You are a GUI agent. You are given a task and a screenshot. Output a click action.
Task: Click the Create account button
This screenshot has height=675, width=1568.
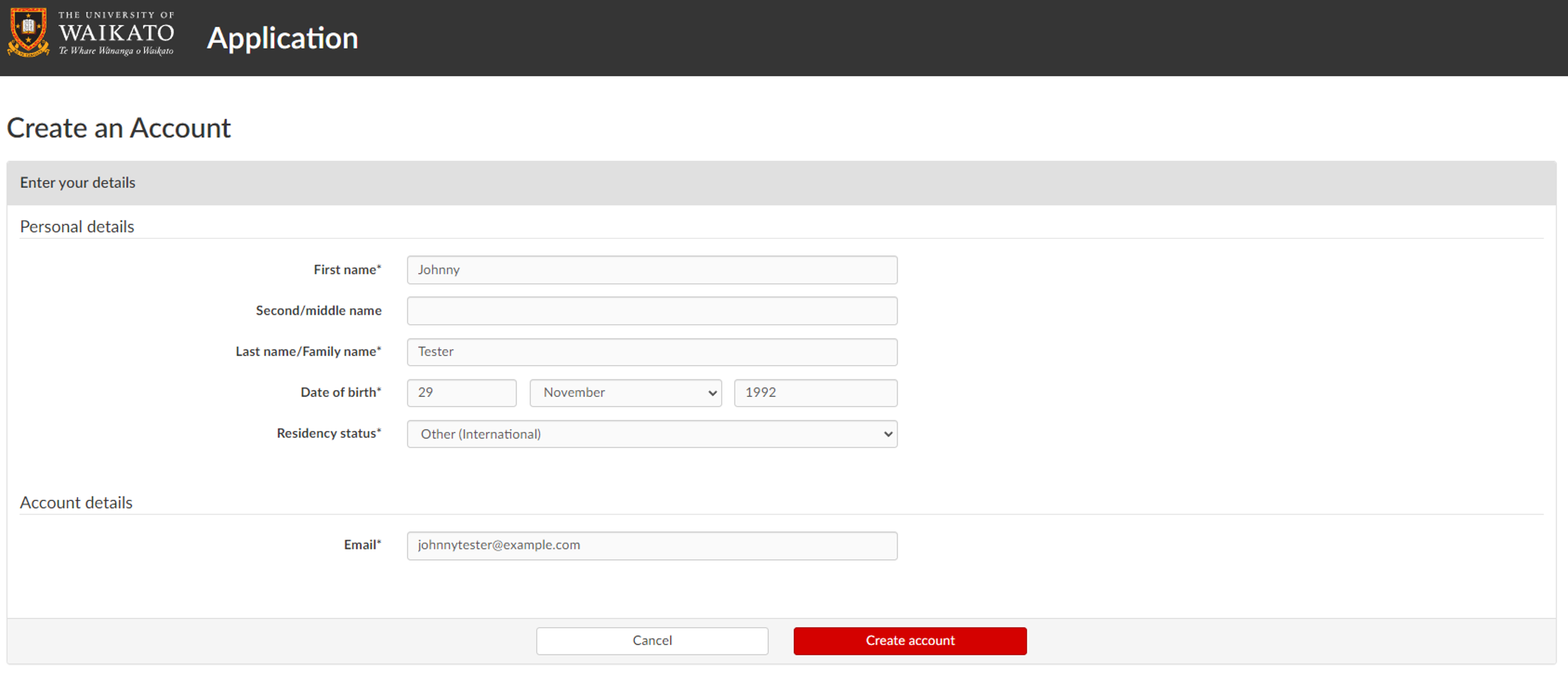pos(910,640)
